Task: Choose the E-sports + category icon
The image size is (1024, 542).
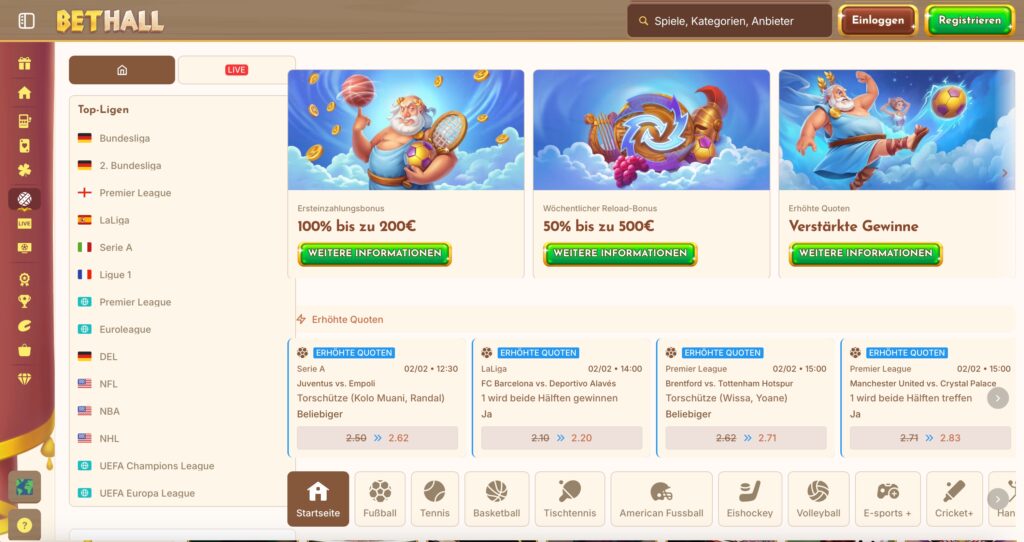Action: (888, 499)
